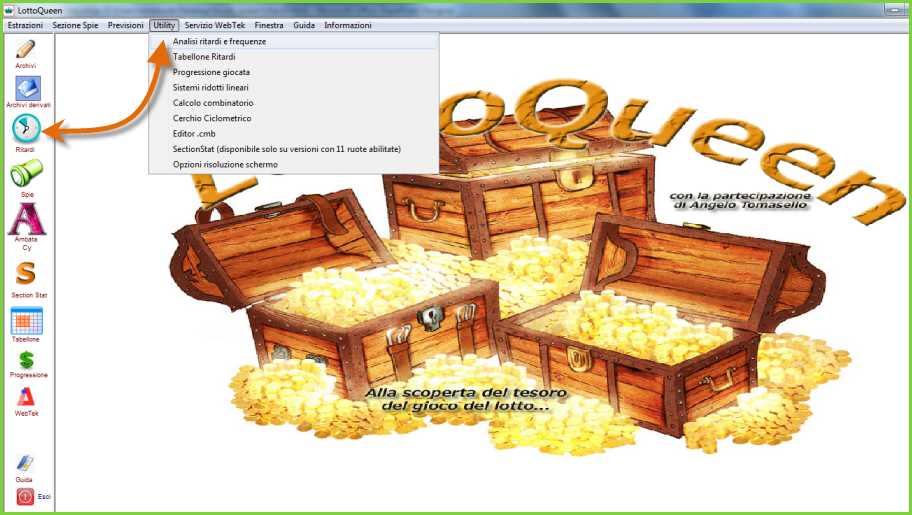Open the Finestra menu
This screenshot has width=912, height=515.
pos(269,25)
